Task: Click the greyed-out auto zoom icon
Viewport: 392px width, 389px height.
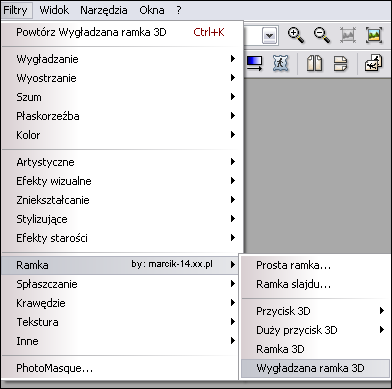Action: click(348, 35)
